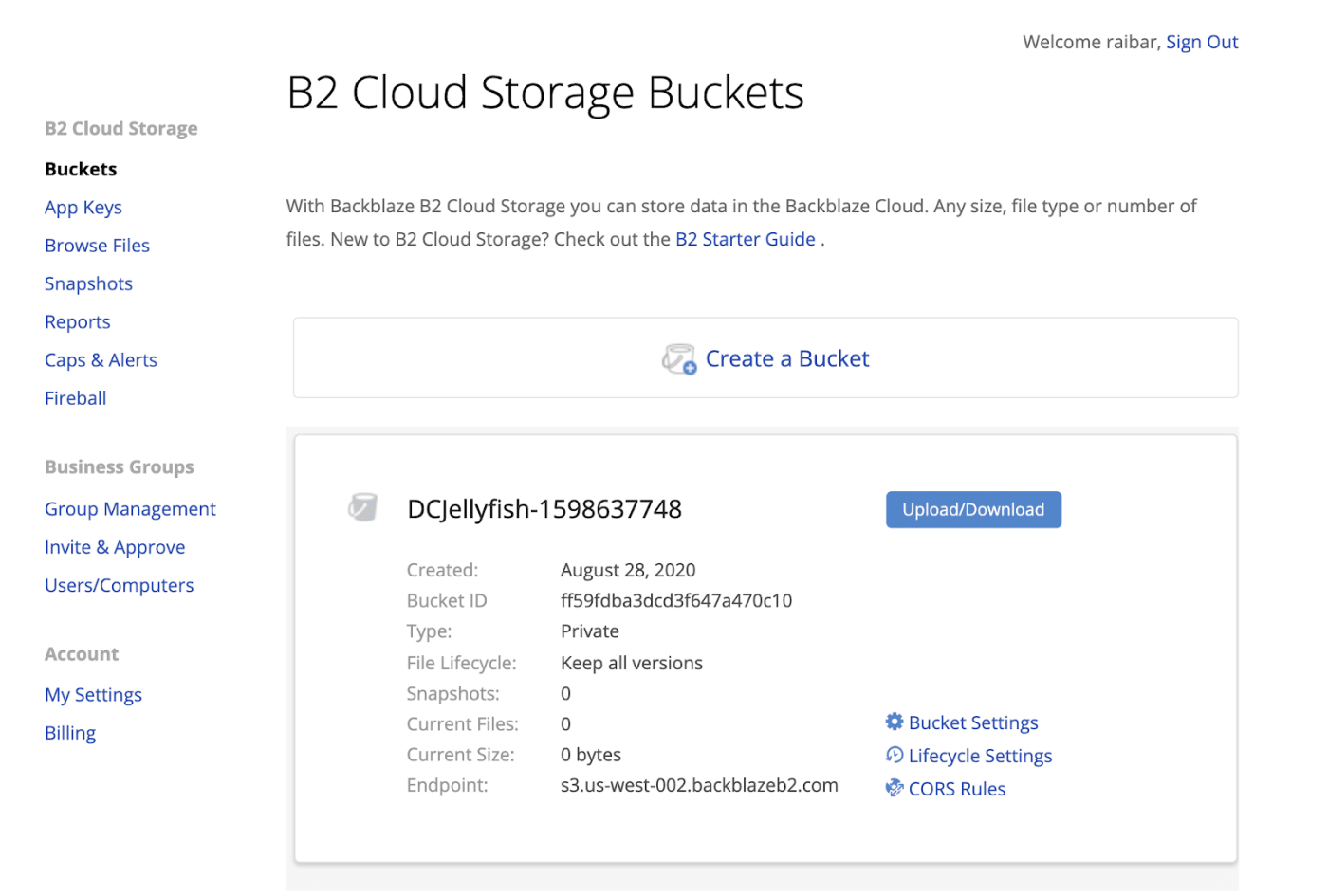
Task: Open Lifecycle Settings for the bucket
Action: (x=980, y=755)
